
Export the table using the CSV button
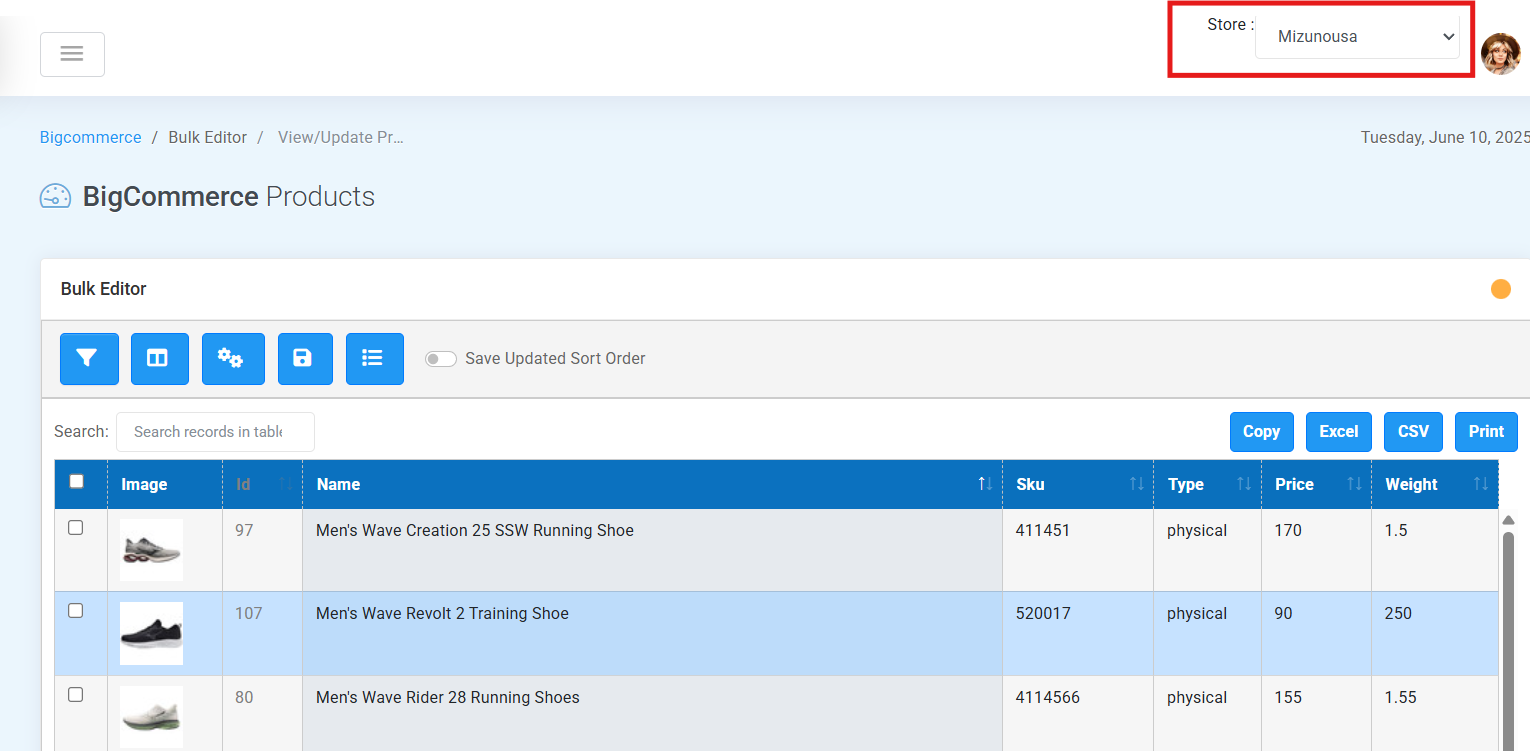[1414, 432]
